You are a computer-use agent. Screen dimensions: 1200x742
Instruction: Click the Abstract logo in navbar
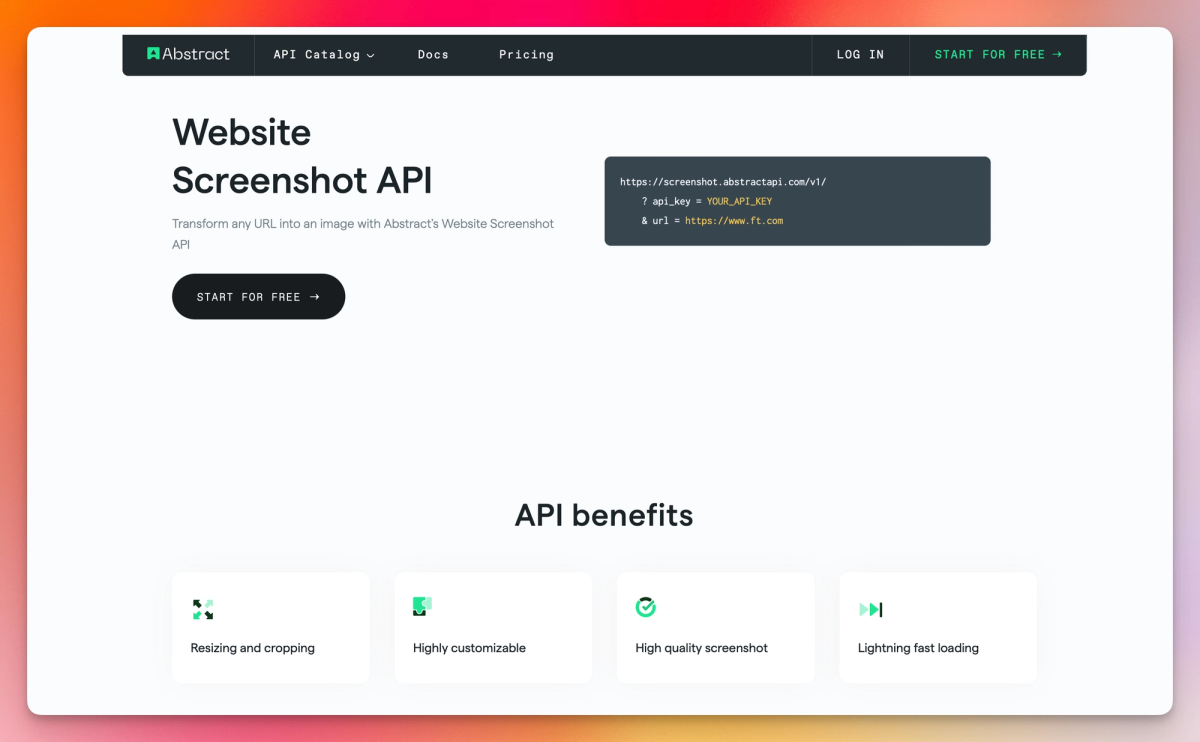click(188, 54)
